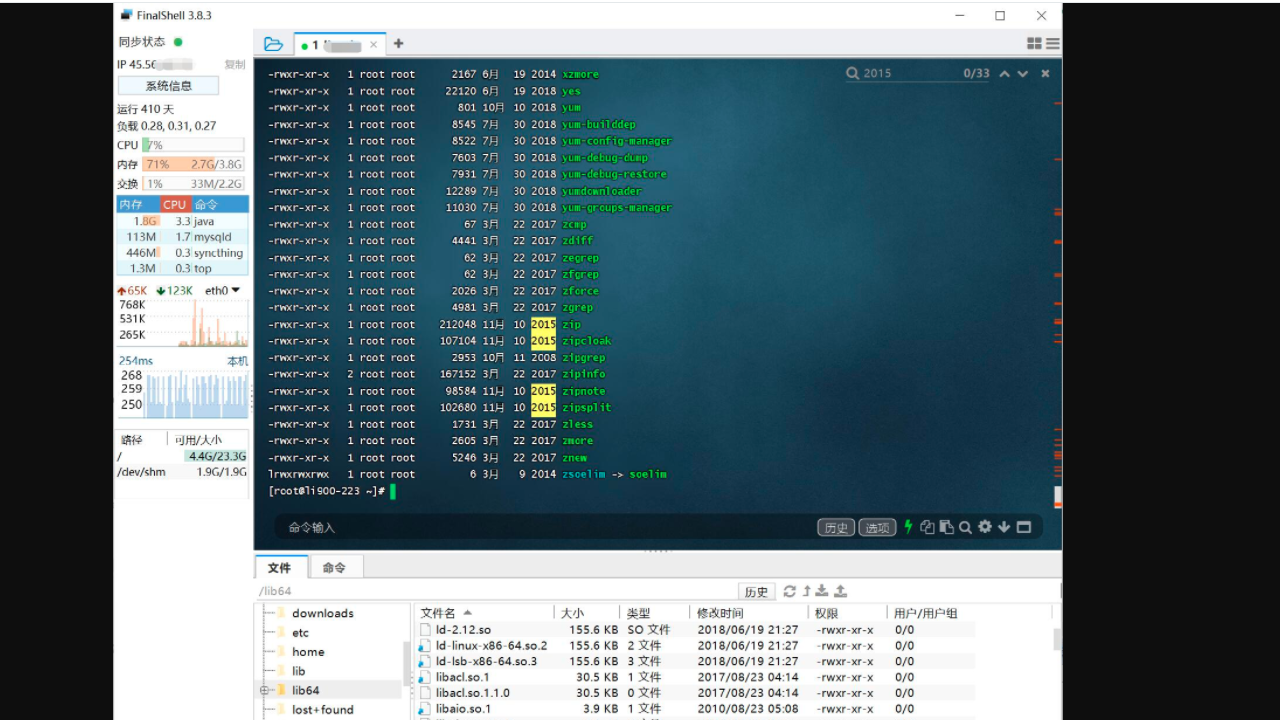Open command history via 历史 button
The width and height of the screenshot is (1280, 720).
pyautogui.click(x=836, y=527)
